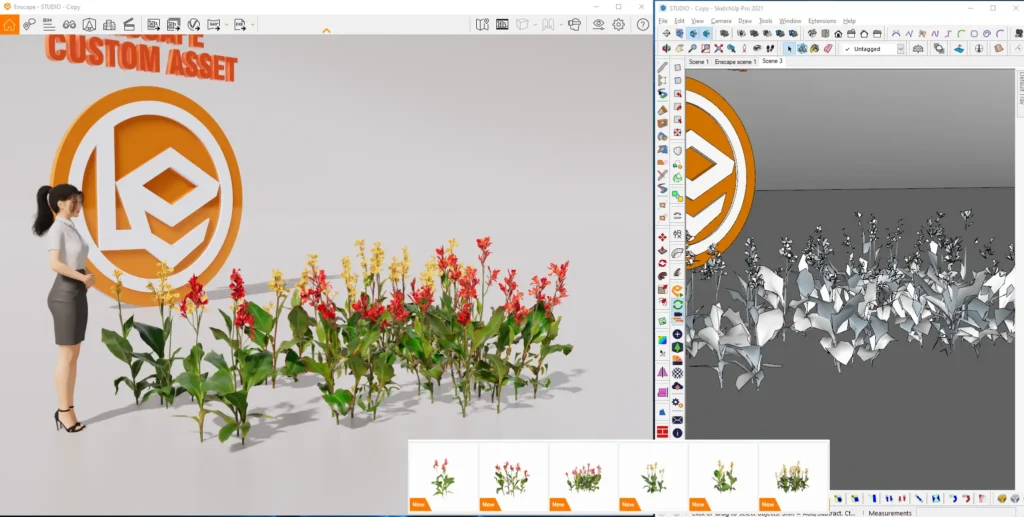The image size is (1024, 517).
Task: Click the Batch Rendering icon in Enscape
Action: point(174,25)
